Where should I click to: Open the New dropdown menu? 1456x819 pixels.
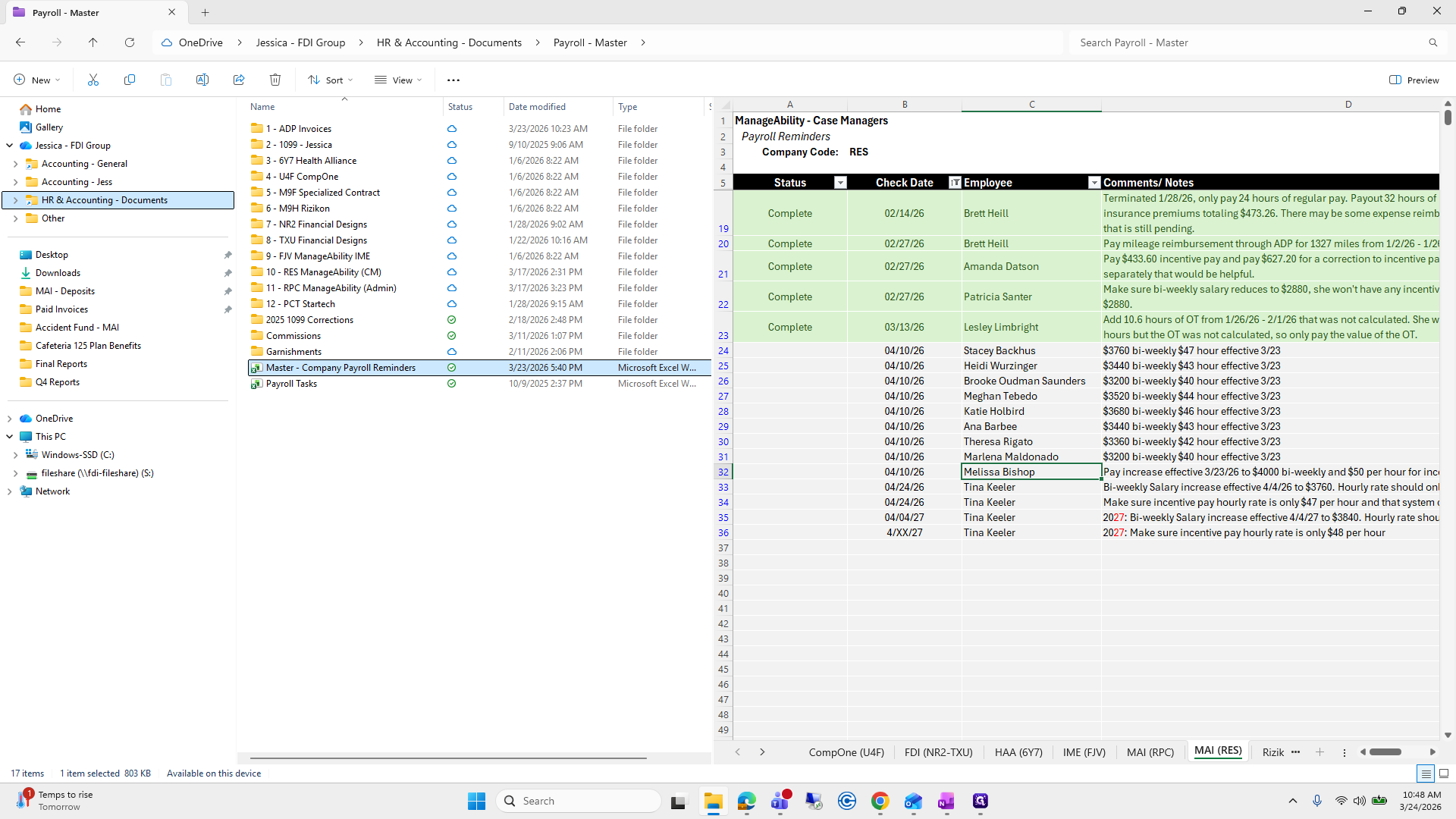pyautogui.click(x=36, y=80)
